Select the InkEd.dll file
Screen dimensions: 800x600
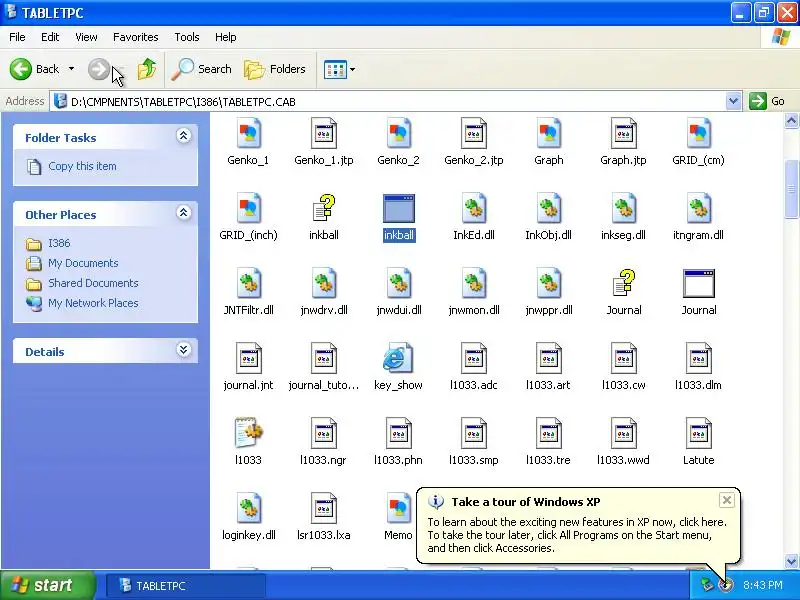[x=473, y=217]
